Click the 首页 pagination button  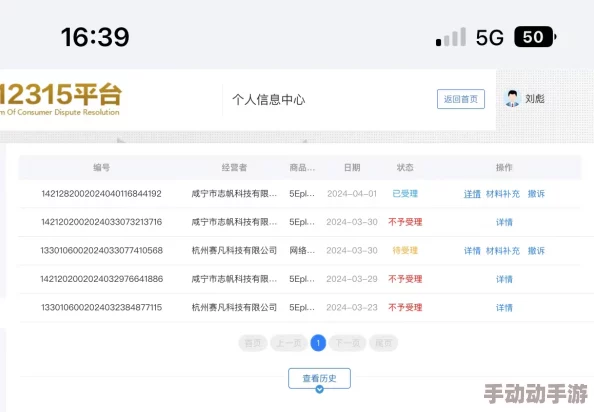click(x=253, y=343)
